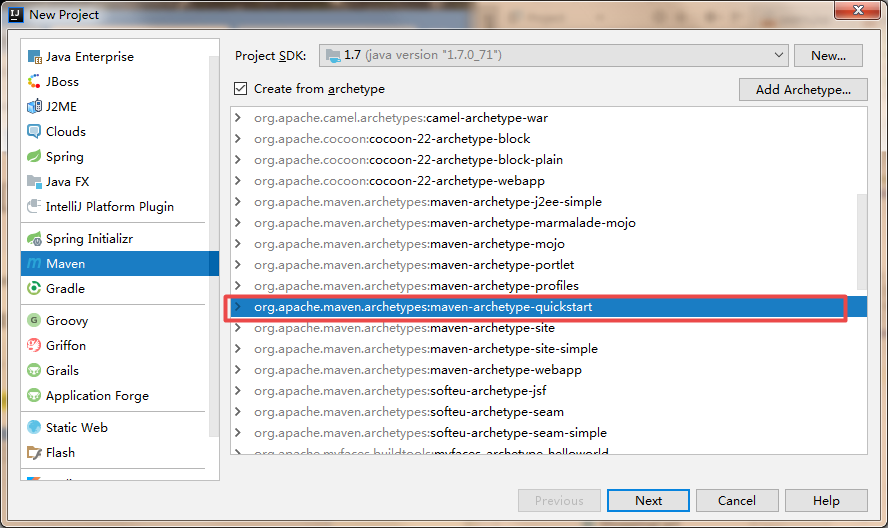
Task: Click the IntelliJ logo in title bar
Action: tap(16, 14)
